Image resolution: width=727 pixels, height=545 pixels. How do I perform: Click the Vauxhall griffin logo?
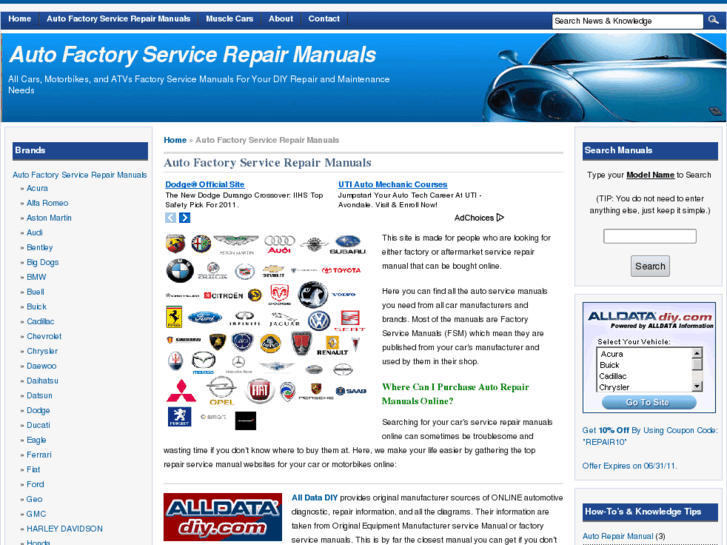[x=312, y=295]
